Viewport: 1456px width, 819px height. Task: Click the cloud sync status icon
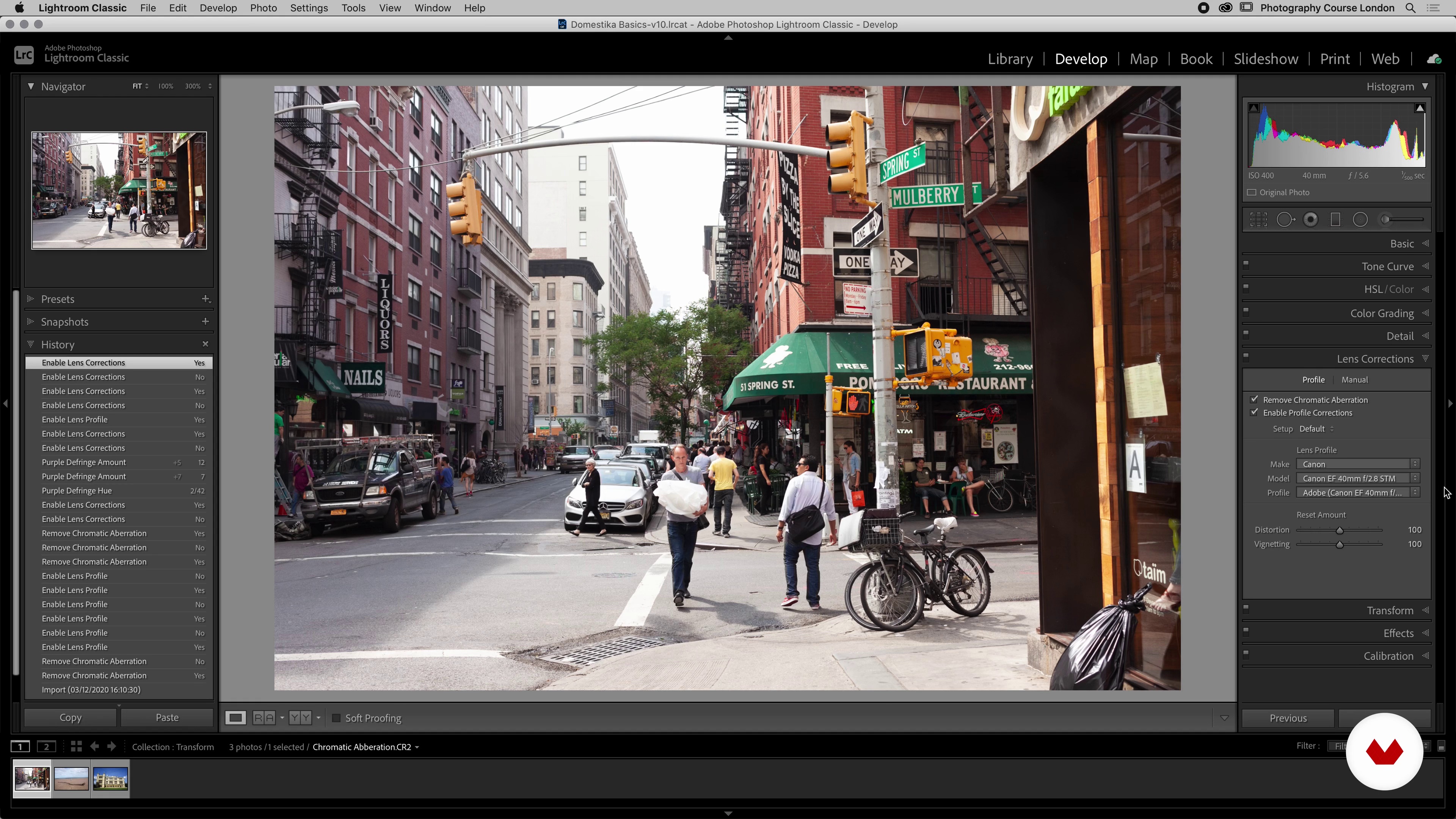point(1434,59)
